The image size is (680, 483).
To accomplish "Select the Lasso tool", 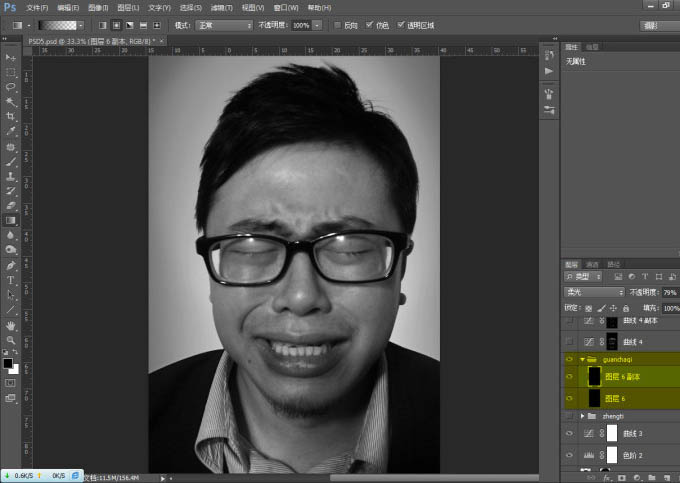I will point(11,87).
